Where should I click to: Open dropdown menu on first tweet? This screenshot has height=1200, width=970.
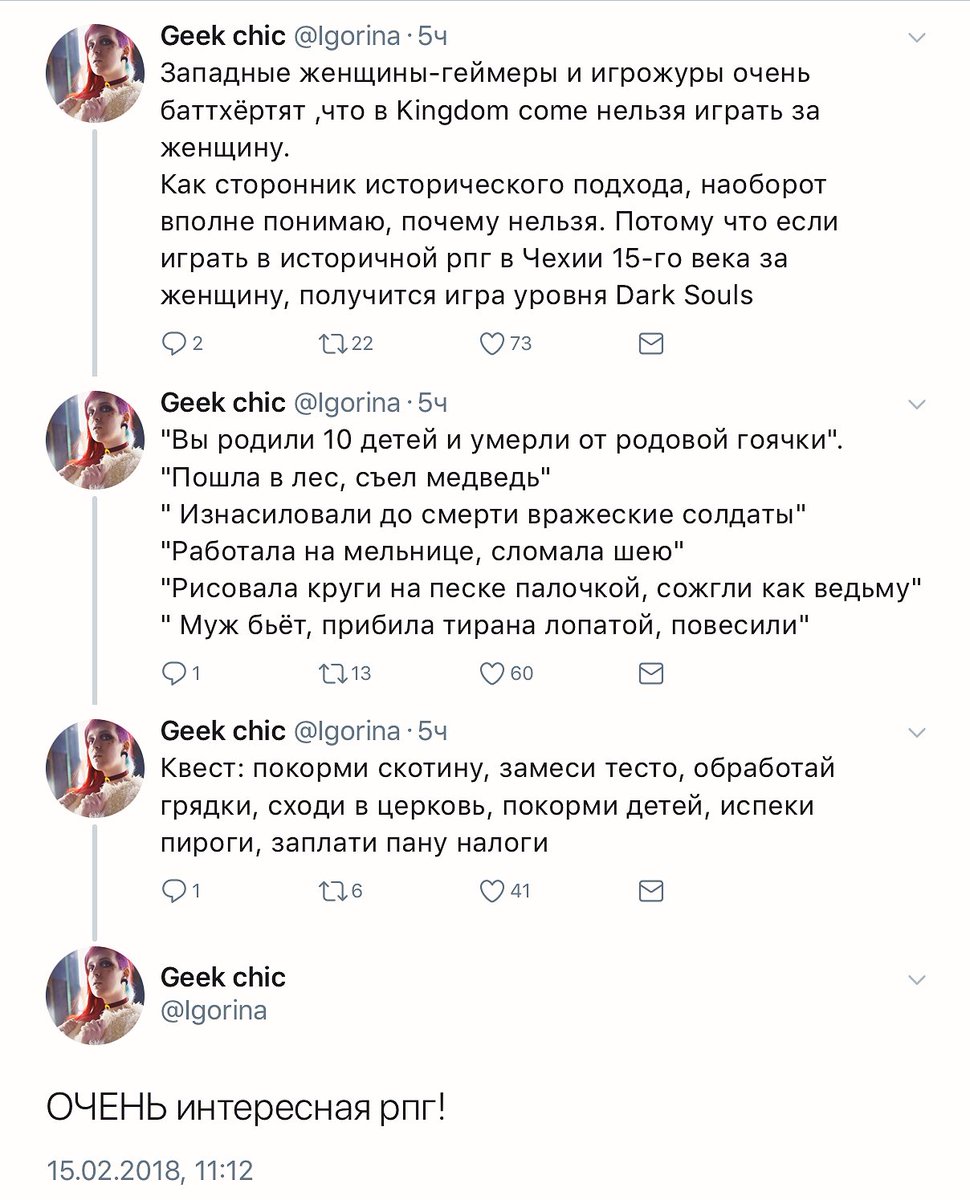pyautogui.click(x=915, y=38)
